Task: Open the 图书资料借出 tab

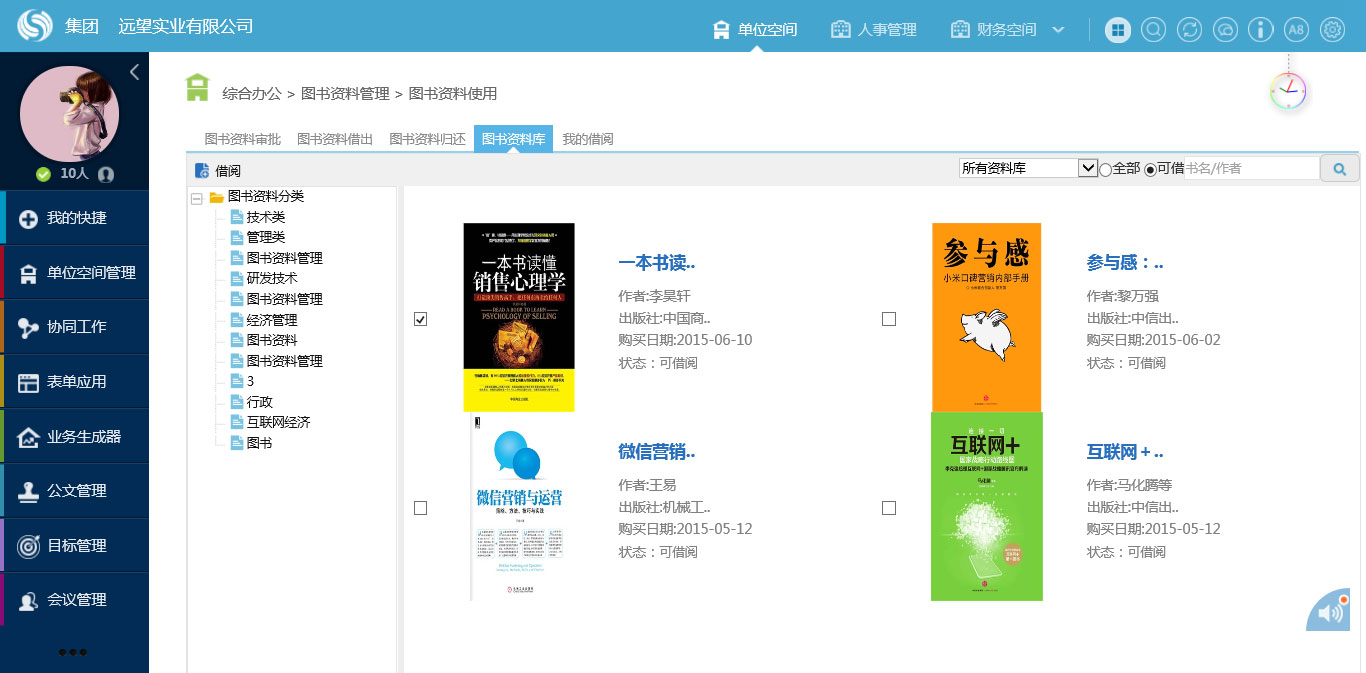Action: click(x=335, y=139)
